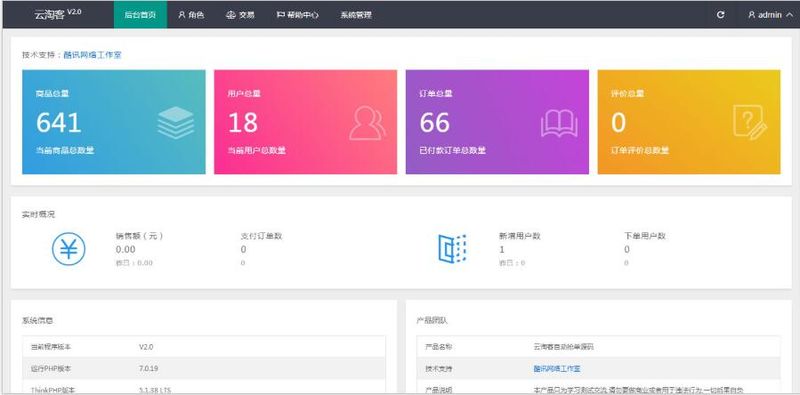The height and width of the screenshot is (395, 800).
Task: Open the 角色 menu
Action: tap(191, 15)
